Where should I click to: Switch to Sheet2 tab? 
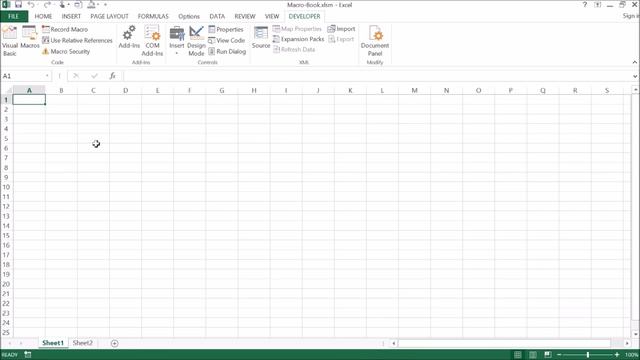click(x=83, y=343)
